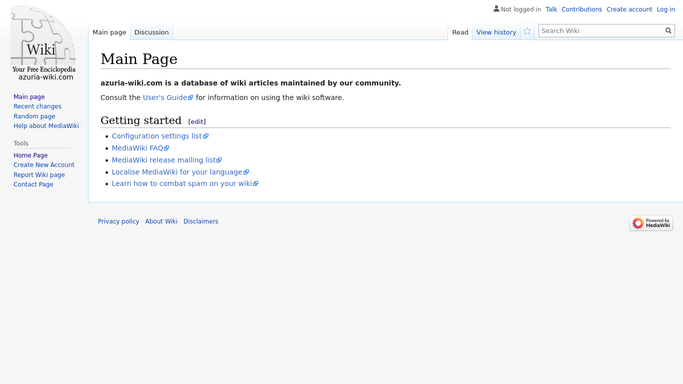Open Help about MediaWiki
Image resolution: width=683 pixels, height=384 pixels.
(46, 126)
